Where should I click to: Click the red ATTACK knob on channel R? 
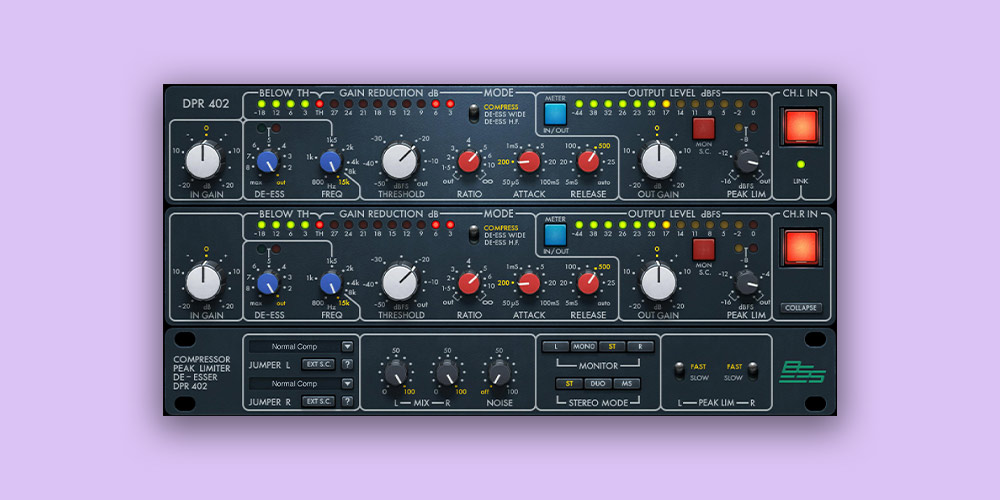coord(529,283)
